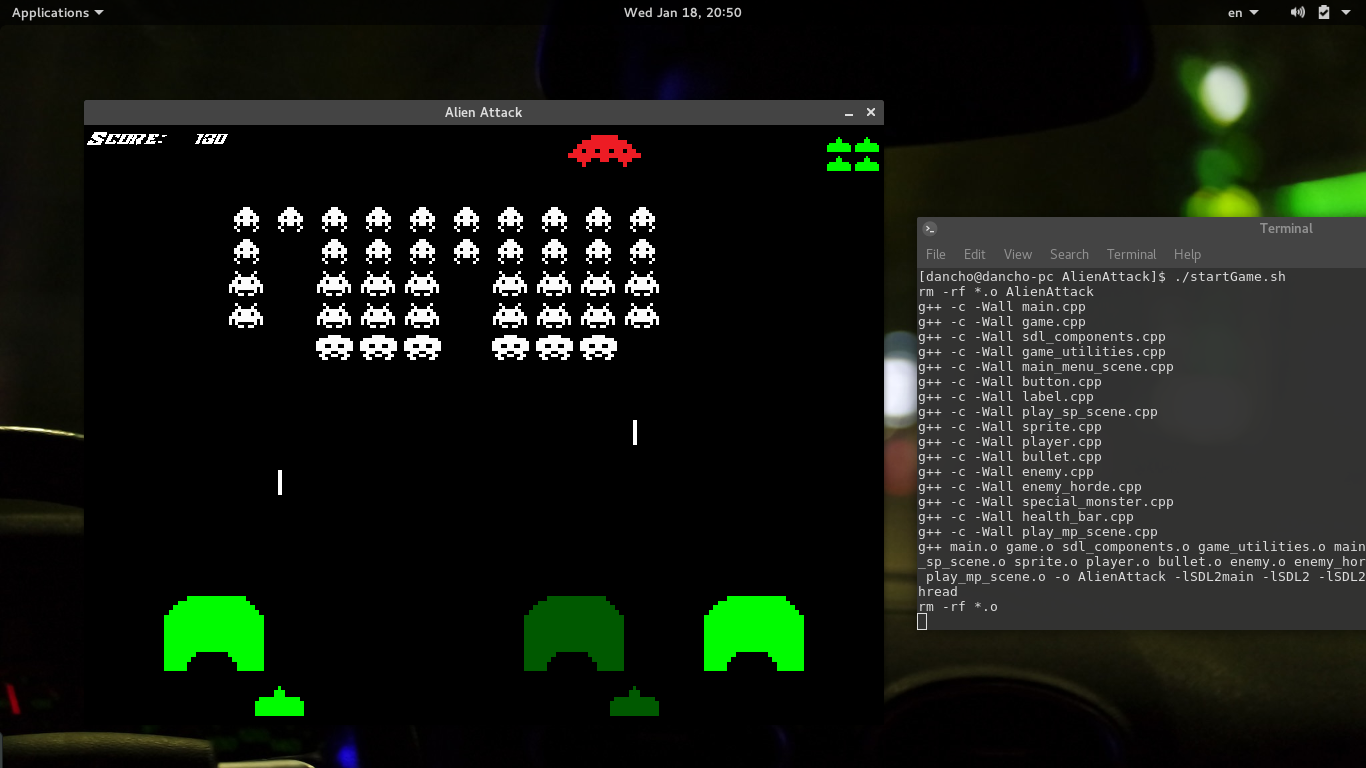The image size is (1366, 768).
Task: Click the bright green shield above bright ship
Action: pos(214,633)
